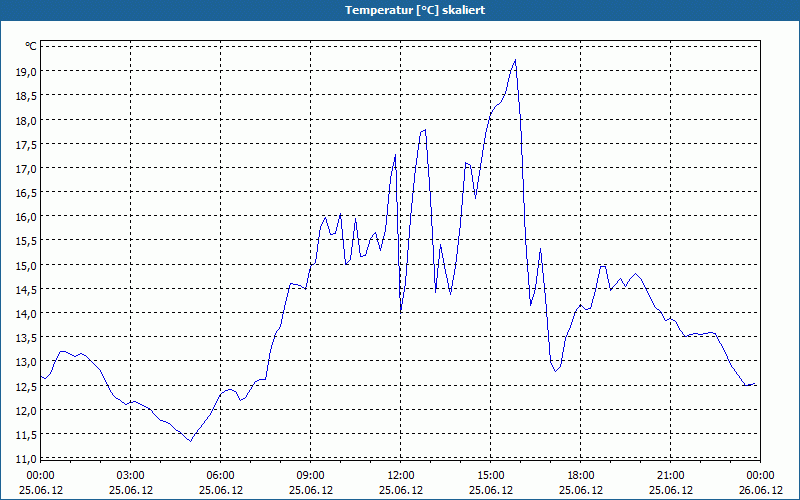
Task: Pick the 21:00 time axis label
Action: [670, 476]
